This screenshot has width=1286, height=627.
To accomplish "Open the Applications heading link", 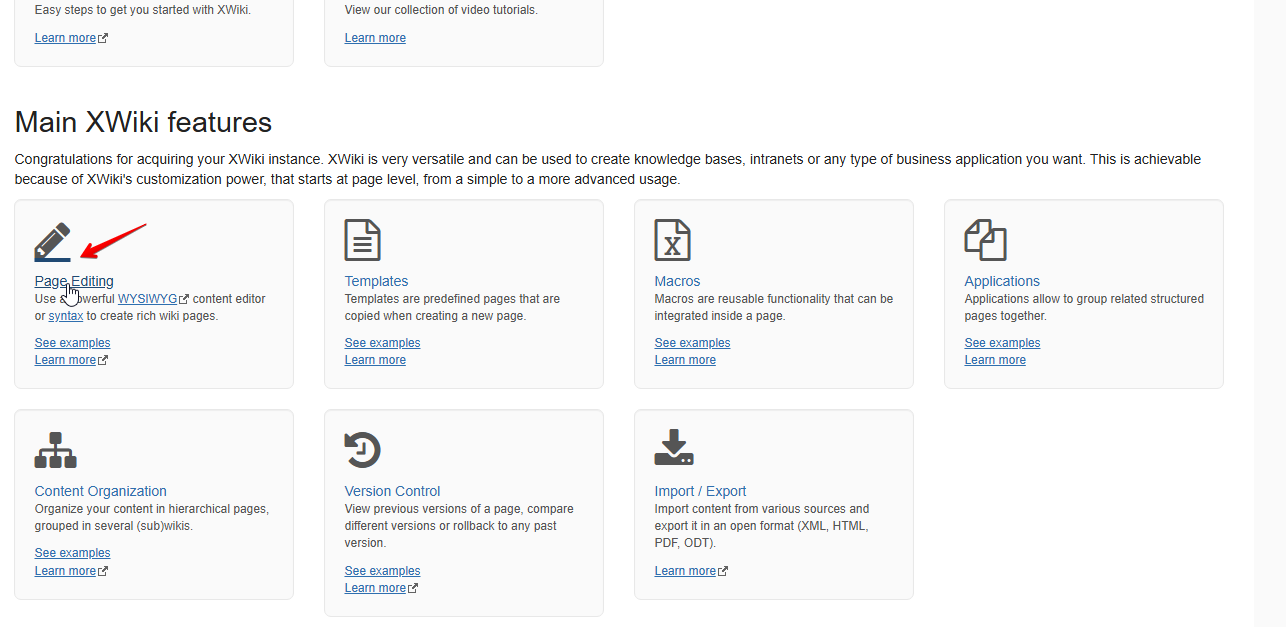I will click(1002, 281).
